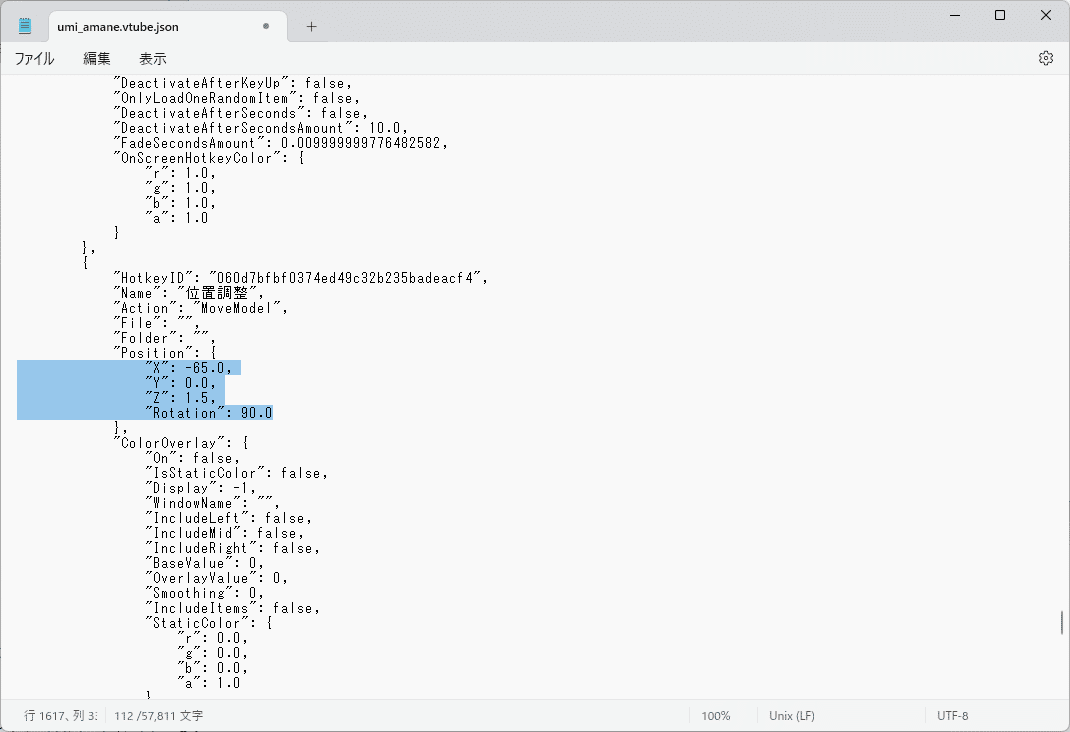Click the "BaseValue": 0 line
Screen dimensions: 1070x732
[204, 563]
